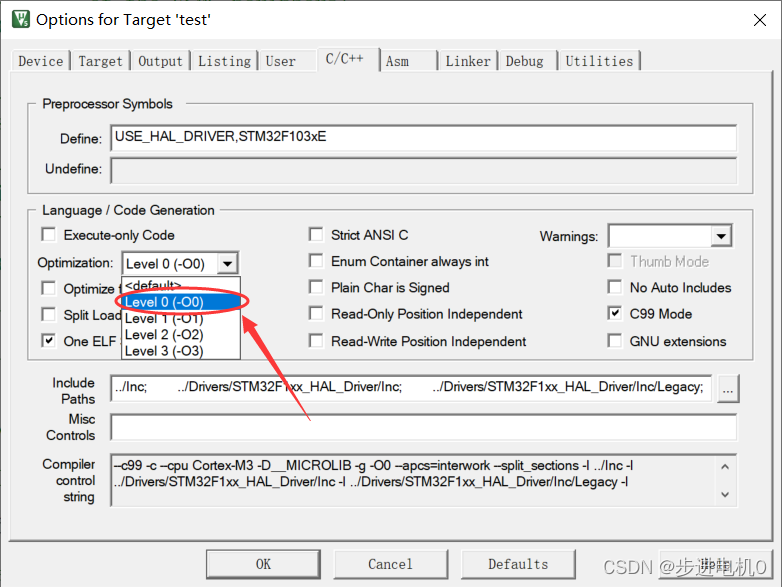Screen dimensions: 782x587
Task: Click the Include Paths text field
Action: (x=411, y=388)
